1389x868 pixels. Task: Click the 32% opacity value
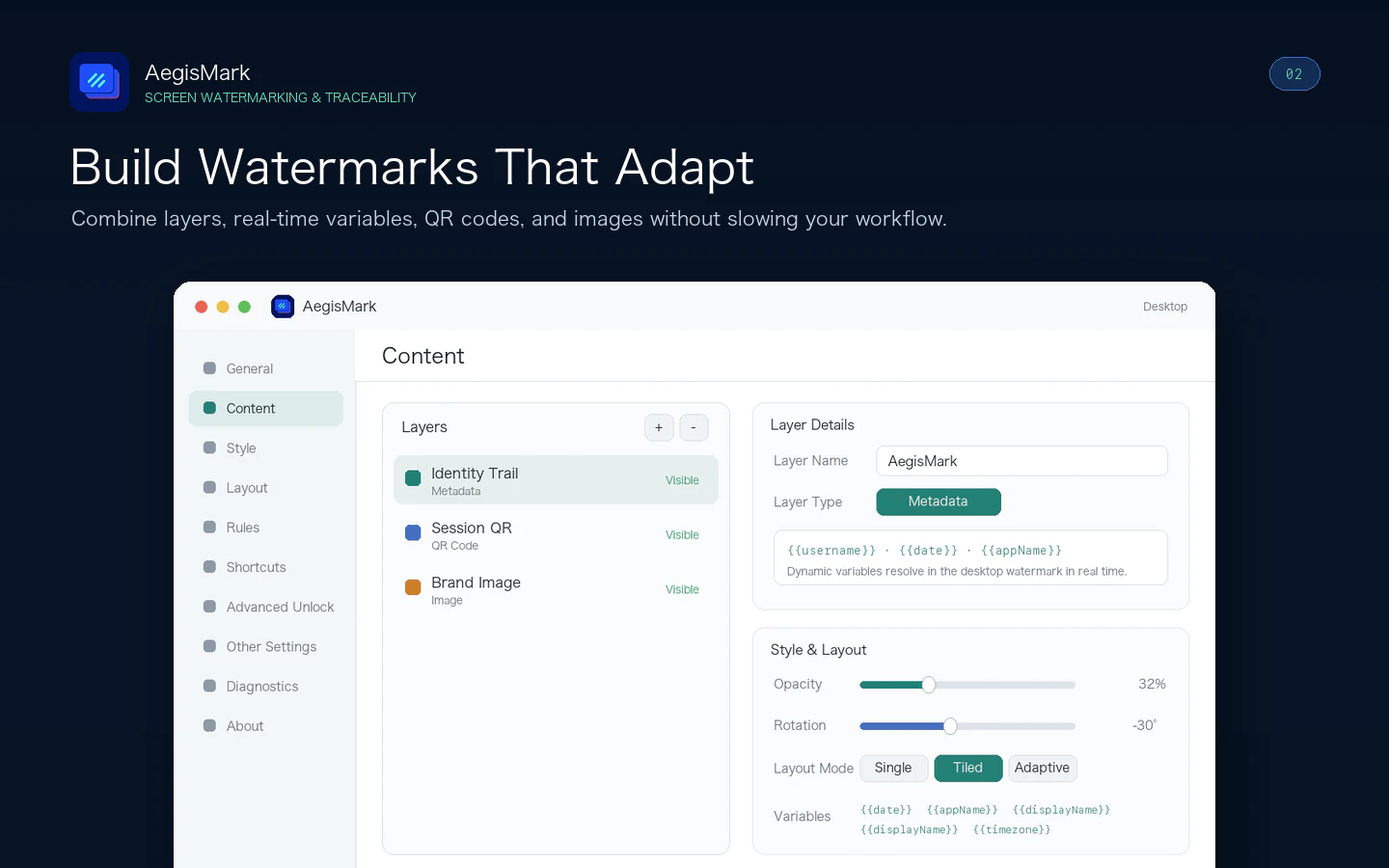pyautogui.click(x=1152, y=684)
